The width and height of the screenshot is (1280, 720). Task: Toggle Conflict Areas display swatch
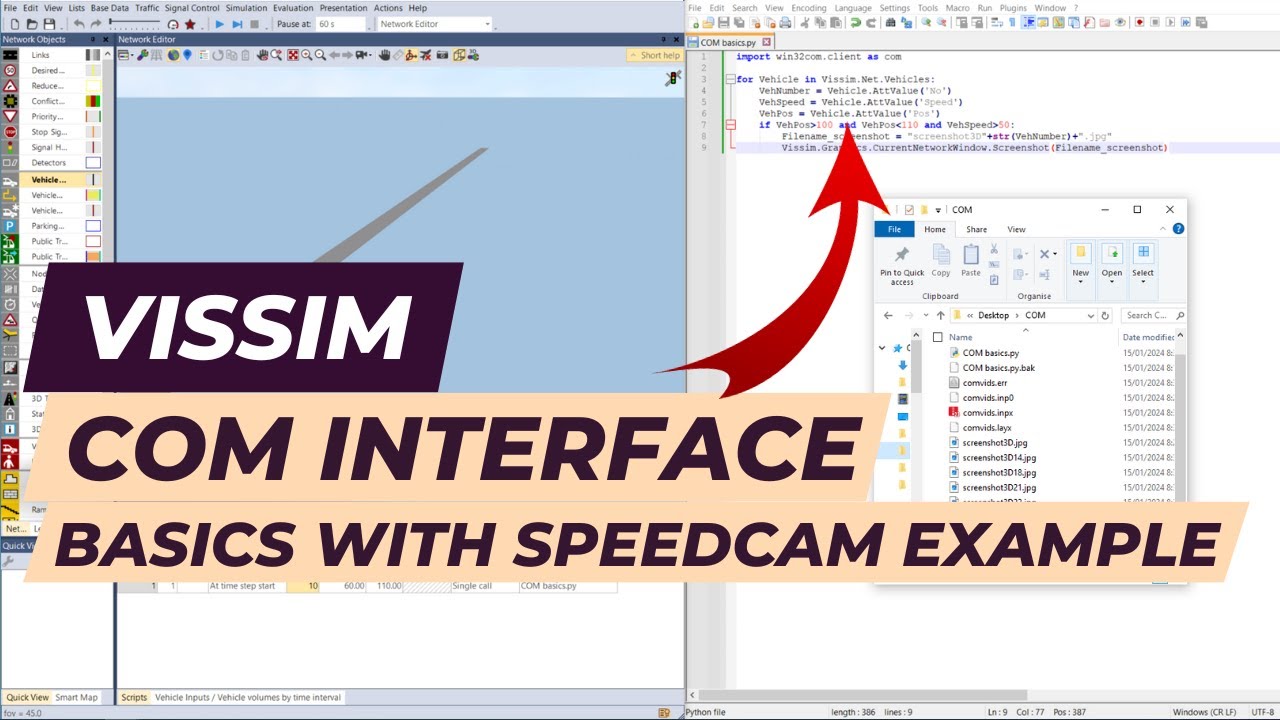pyautogui.click(x=92, y=101)
